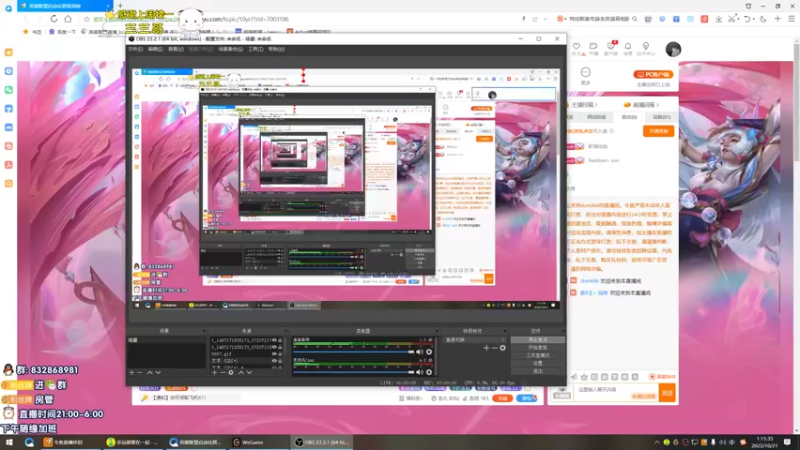Move the source down in the list
The image size is (800, 450).
pos(249,372)
